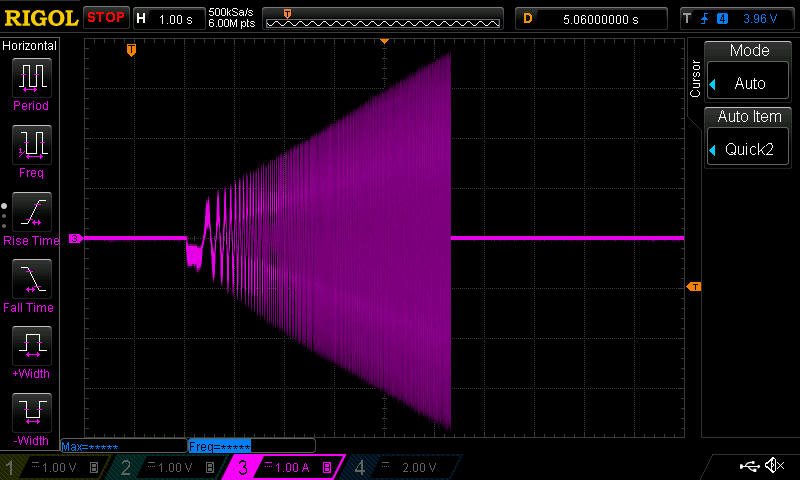Click the trigger level 3.96 V readout

click(760, 19)
